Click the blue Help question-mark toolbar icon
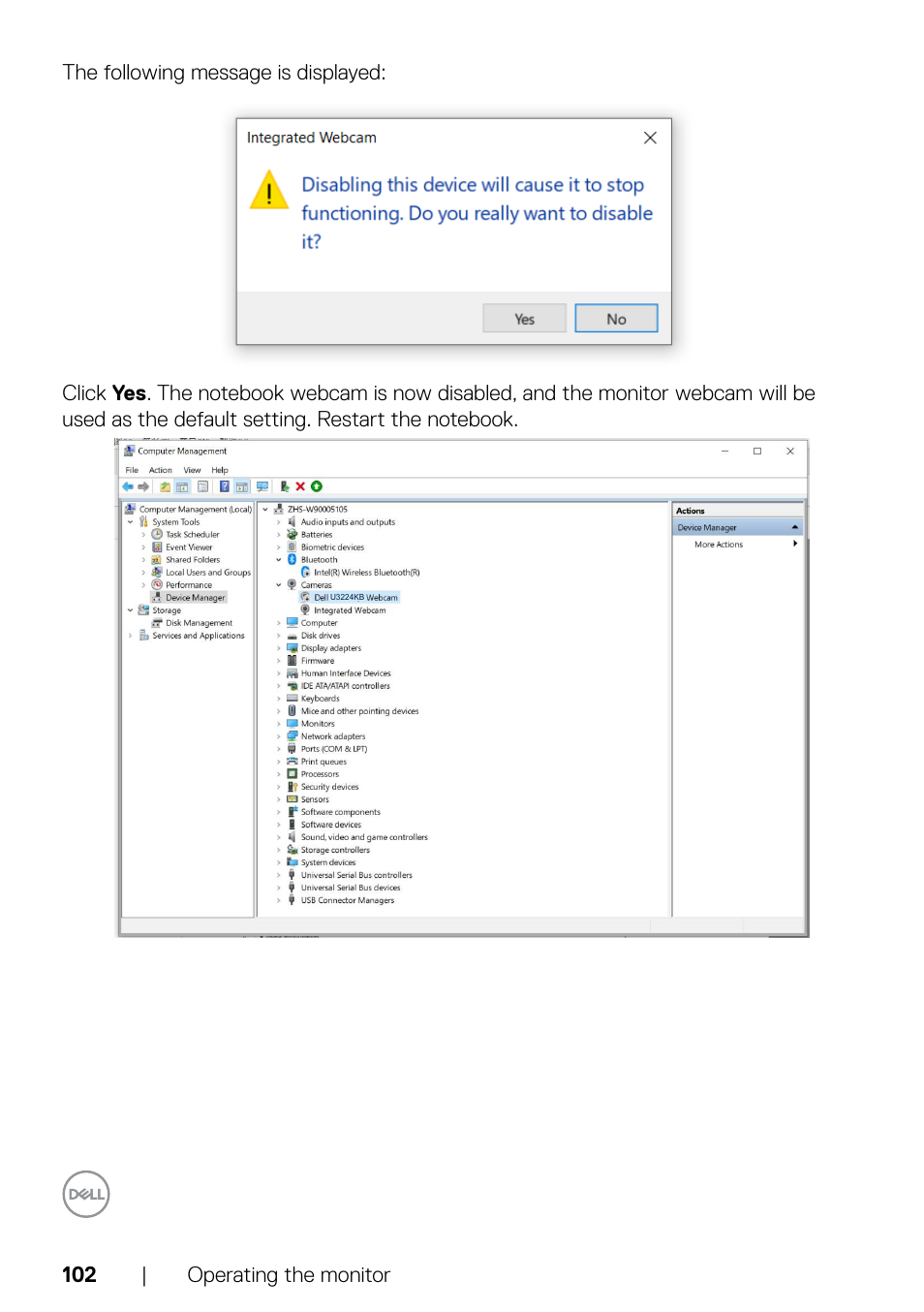 tap(225, 486)
